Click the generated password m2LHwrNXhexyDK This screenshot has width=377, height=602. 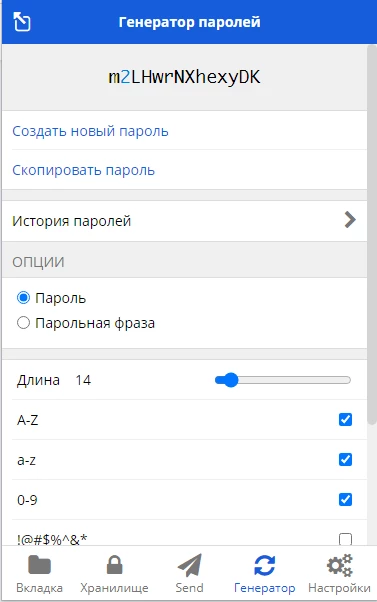coord(184,78)
